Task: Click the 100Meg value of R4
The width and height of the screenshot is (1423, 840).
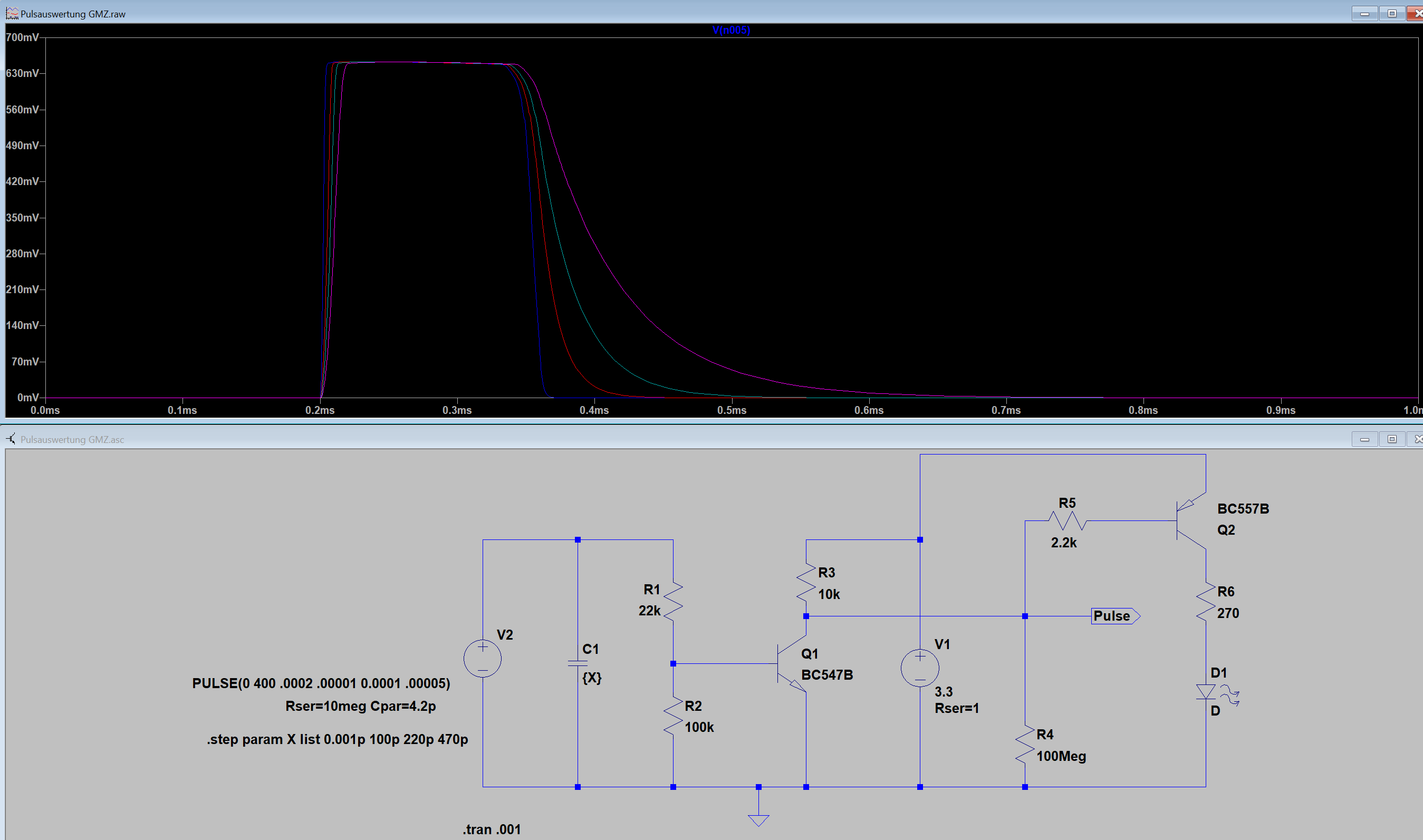Action: 1061,756
